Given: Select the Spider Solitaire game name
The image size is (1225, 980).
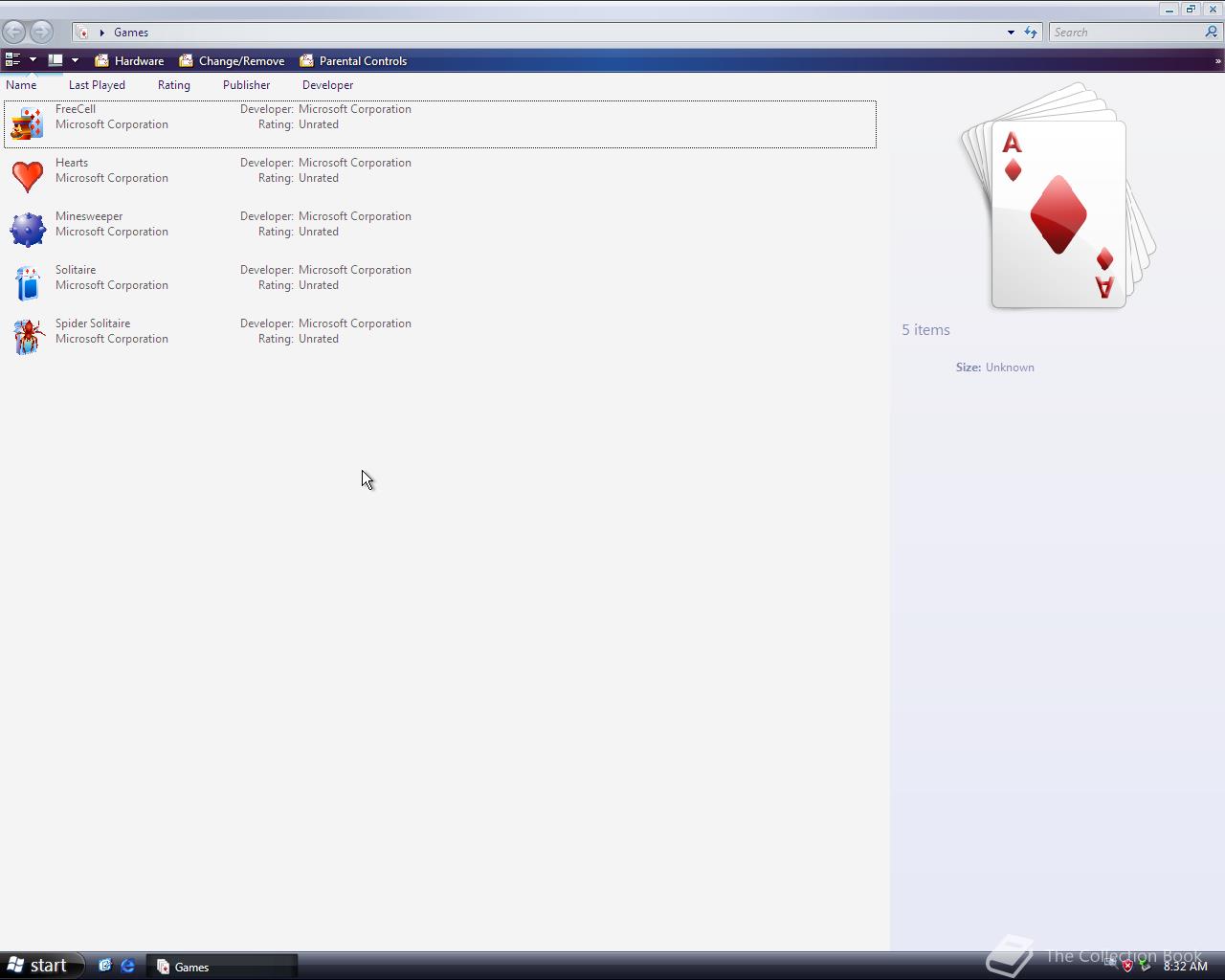Looking at the screenshot, I should point(93,323).
